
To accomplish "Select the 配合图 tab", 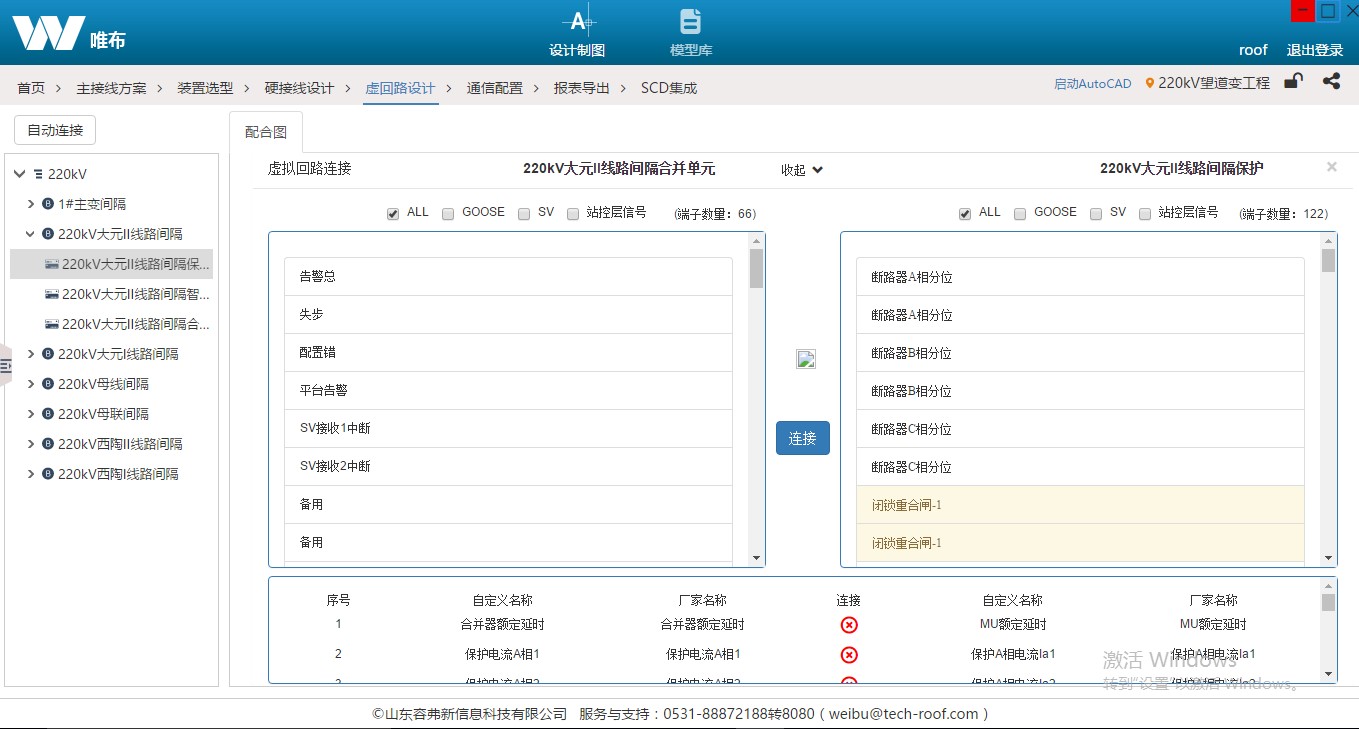I will pyautogui.click(x=265, y=132).
